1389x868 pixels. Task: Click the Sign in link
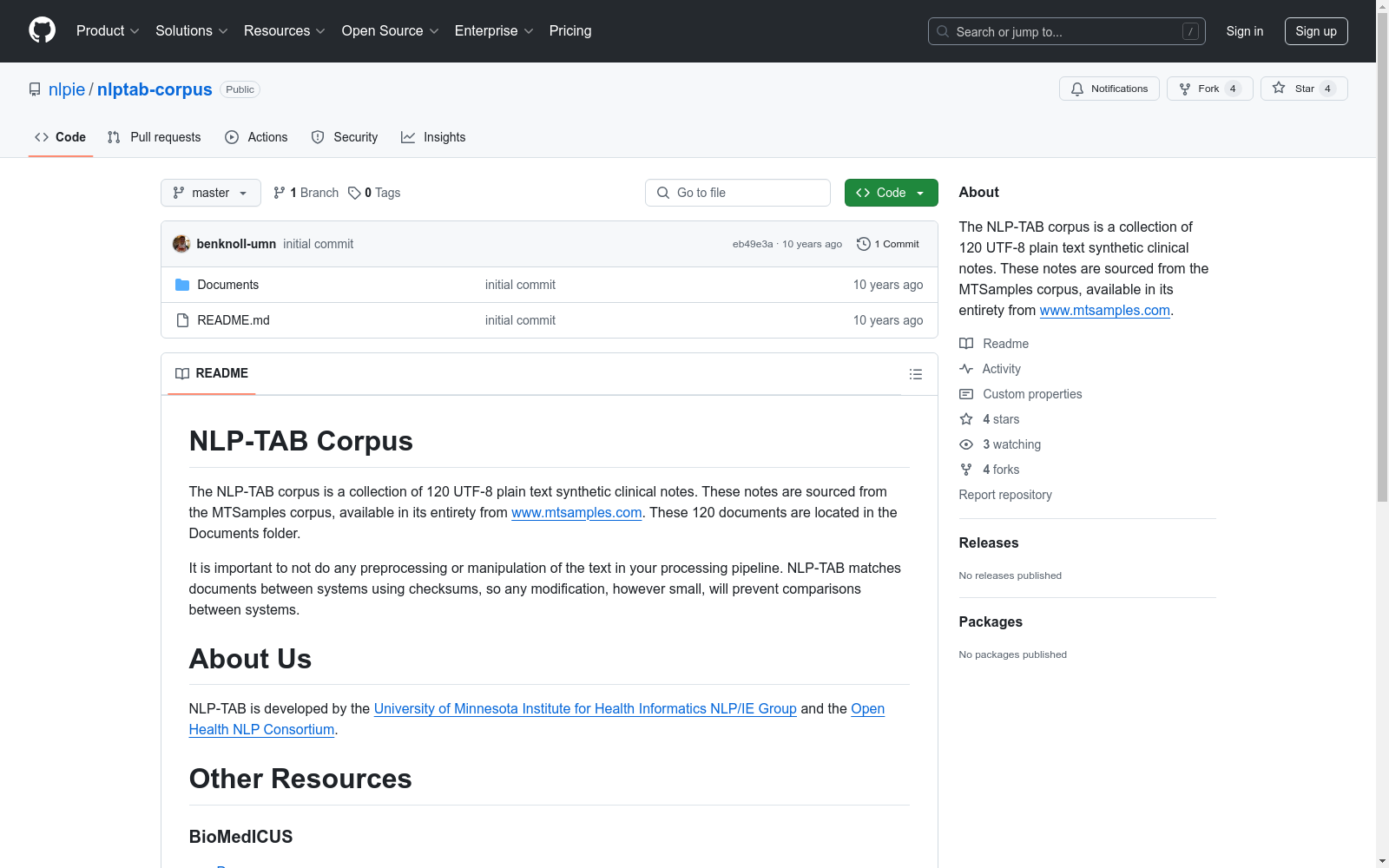coord(1245,31)
